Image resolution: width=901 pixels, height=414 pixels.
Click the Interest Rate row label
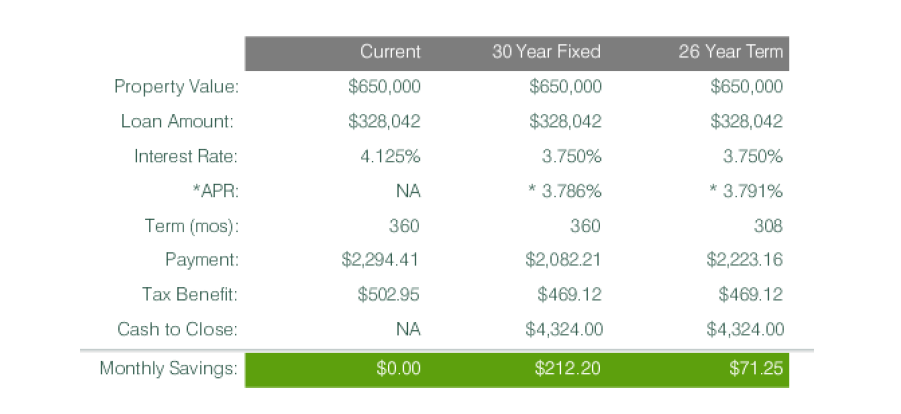click(x=186, y=156)
